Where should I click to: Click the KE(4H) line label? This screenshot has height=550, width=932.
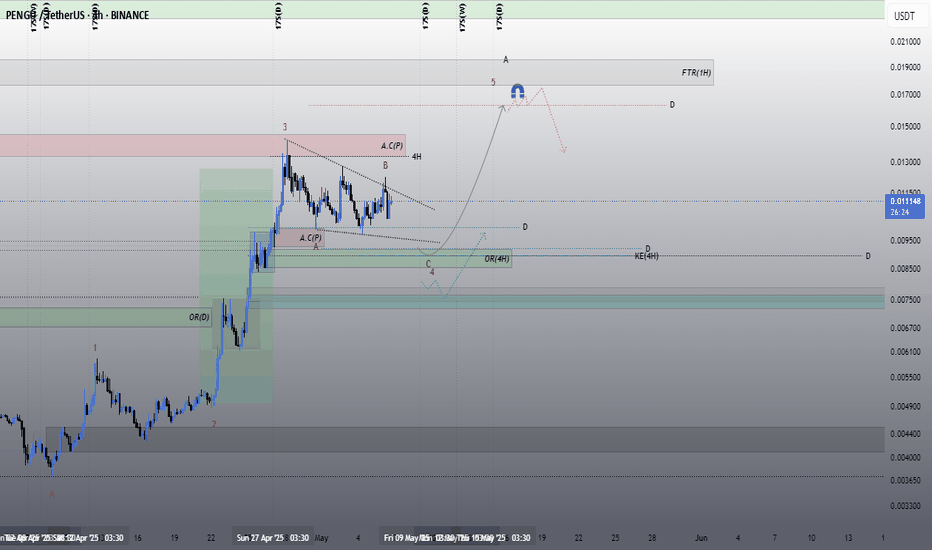[x=647, y=256]
